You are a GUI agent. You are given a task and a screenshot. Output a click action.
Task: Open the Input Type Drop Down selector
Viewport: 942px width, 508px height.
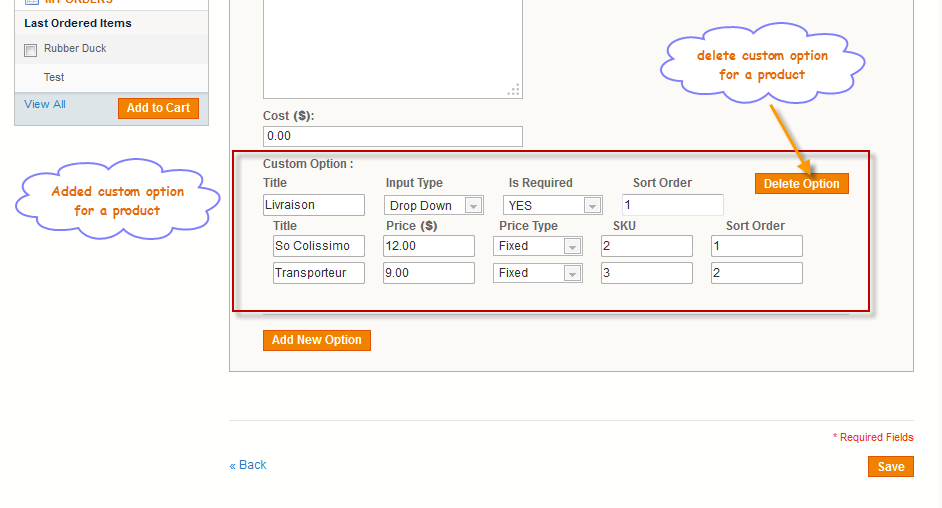434,205
